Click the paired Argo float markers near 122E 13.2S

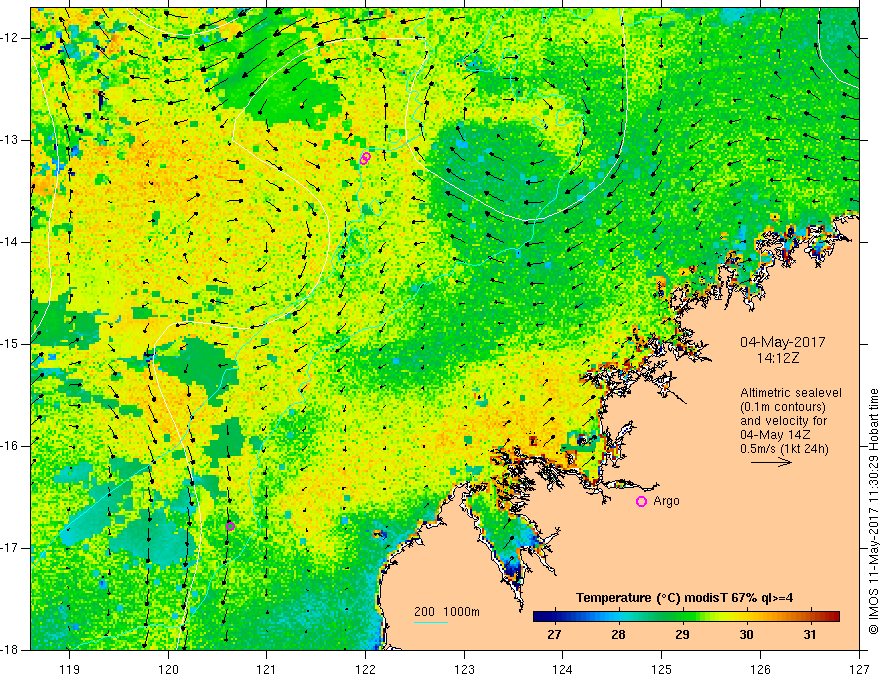[x=365, y=158]
